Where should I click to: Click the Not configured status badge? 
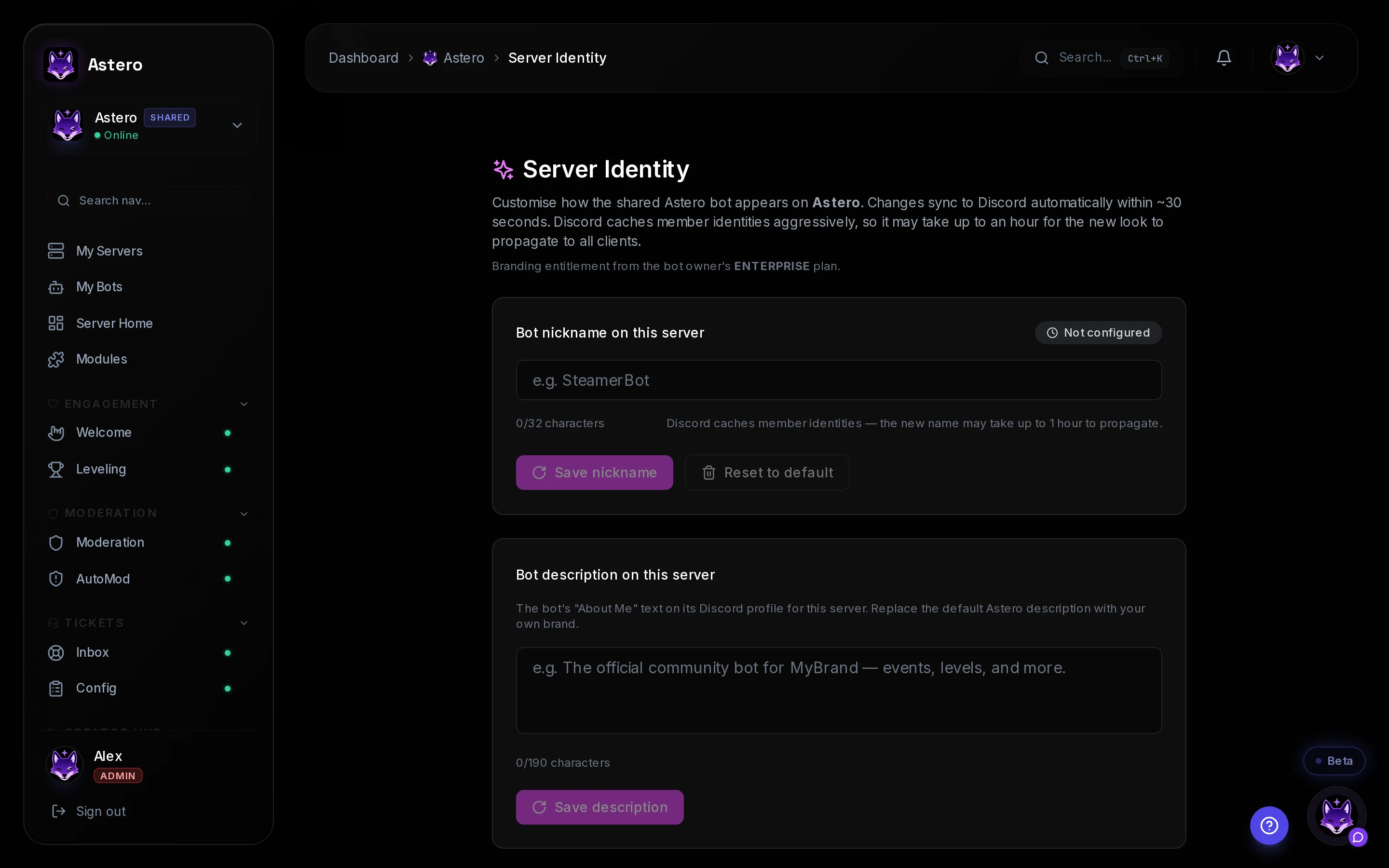1098,333
